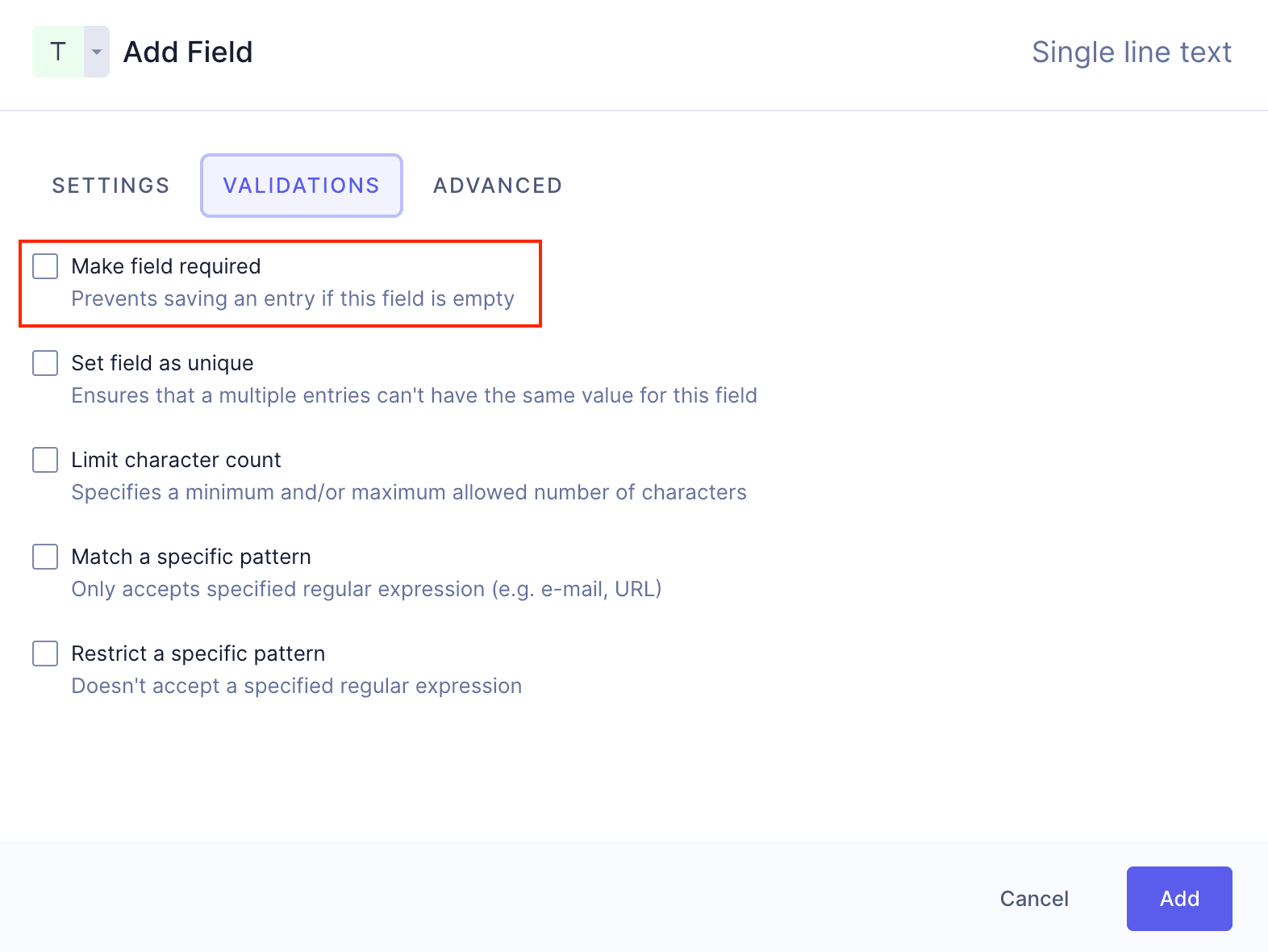Click the Make field required label text
The image size is (1268, 952).
pos(165,266)
